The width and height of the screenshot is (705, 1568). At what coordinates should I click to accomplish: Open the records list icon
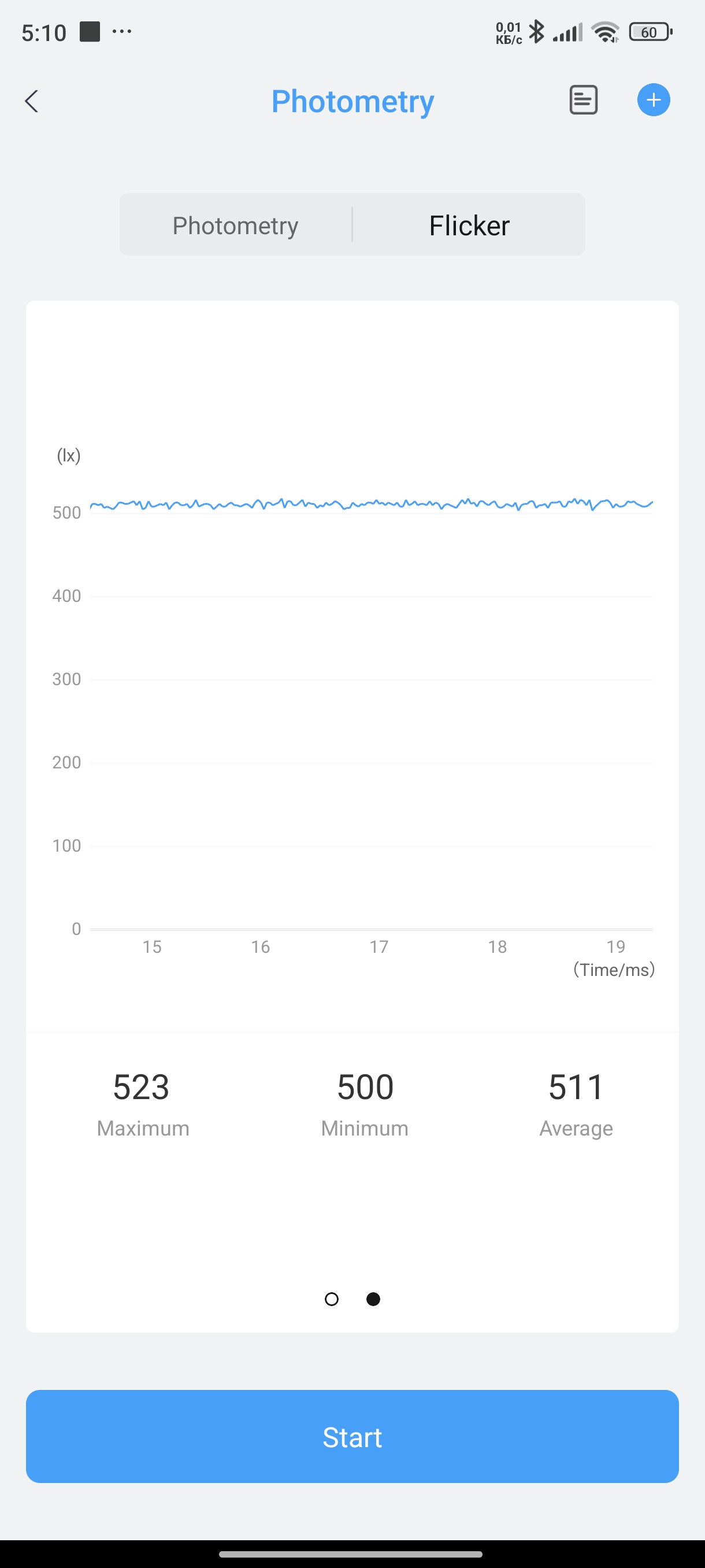pos(582,100)
